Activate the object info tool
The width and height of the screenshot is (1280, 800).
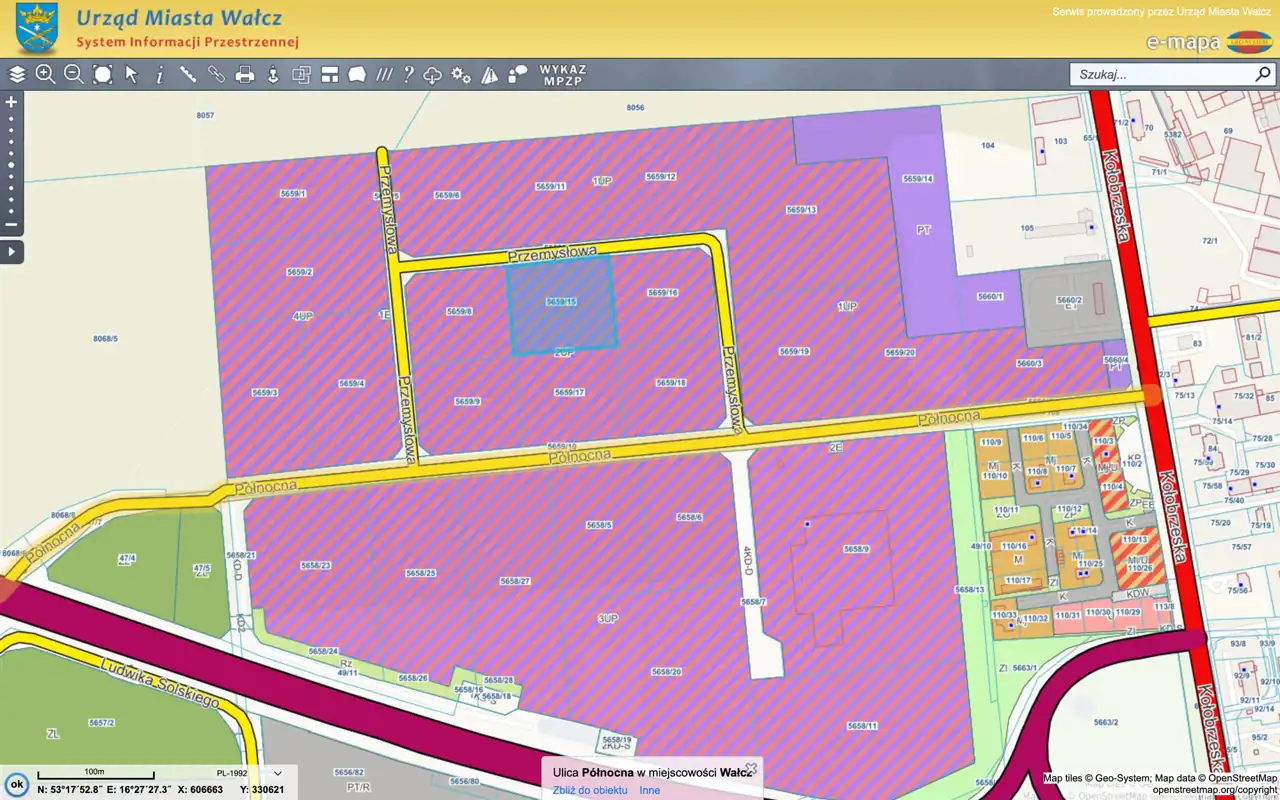159,74
